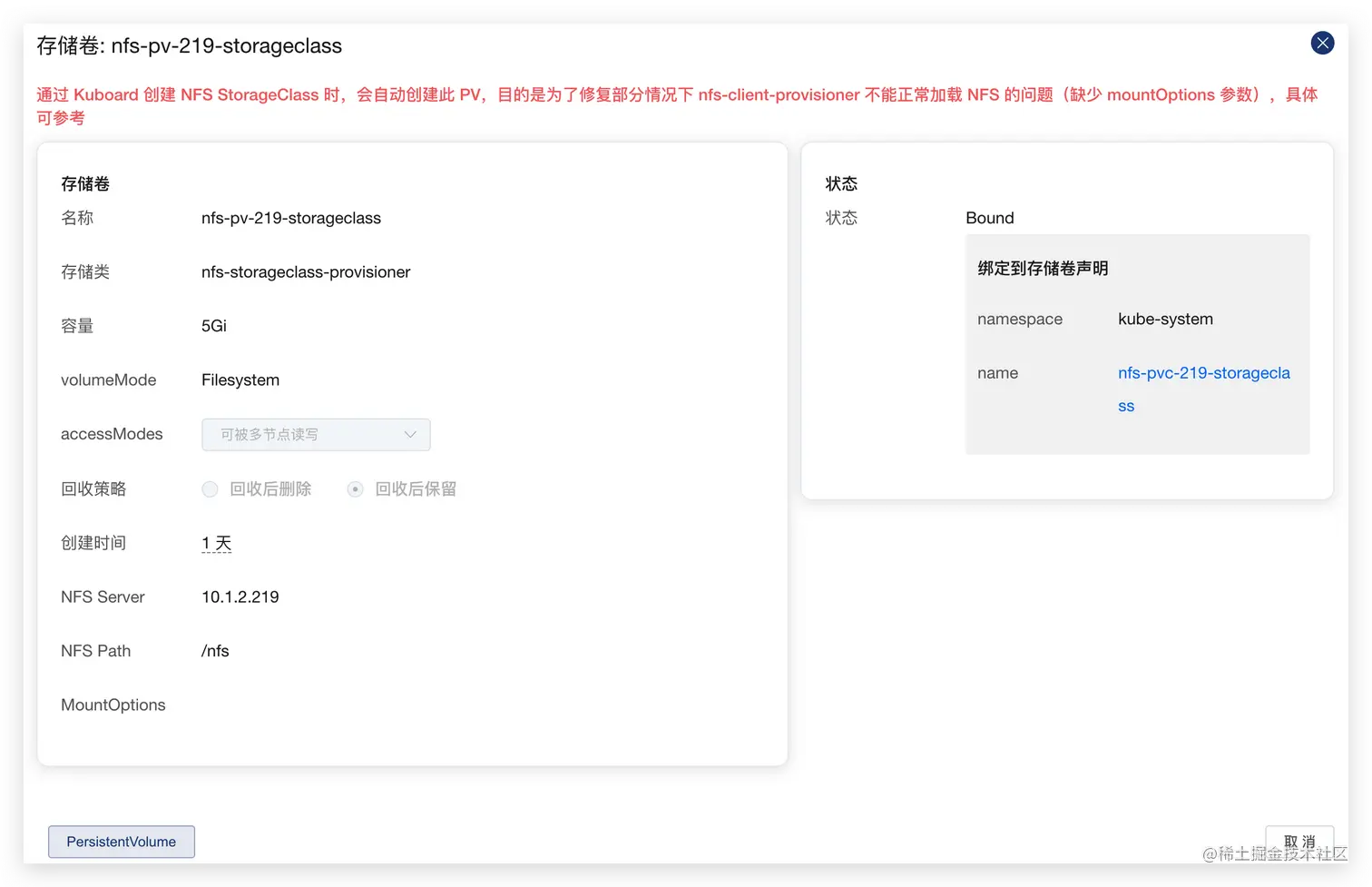The height and width of the screenshot is (887, 1372).
Task: Click the 存储类 label
Action: [85, 272]
